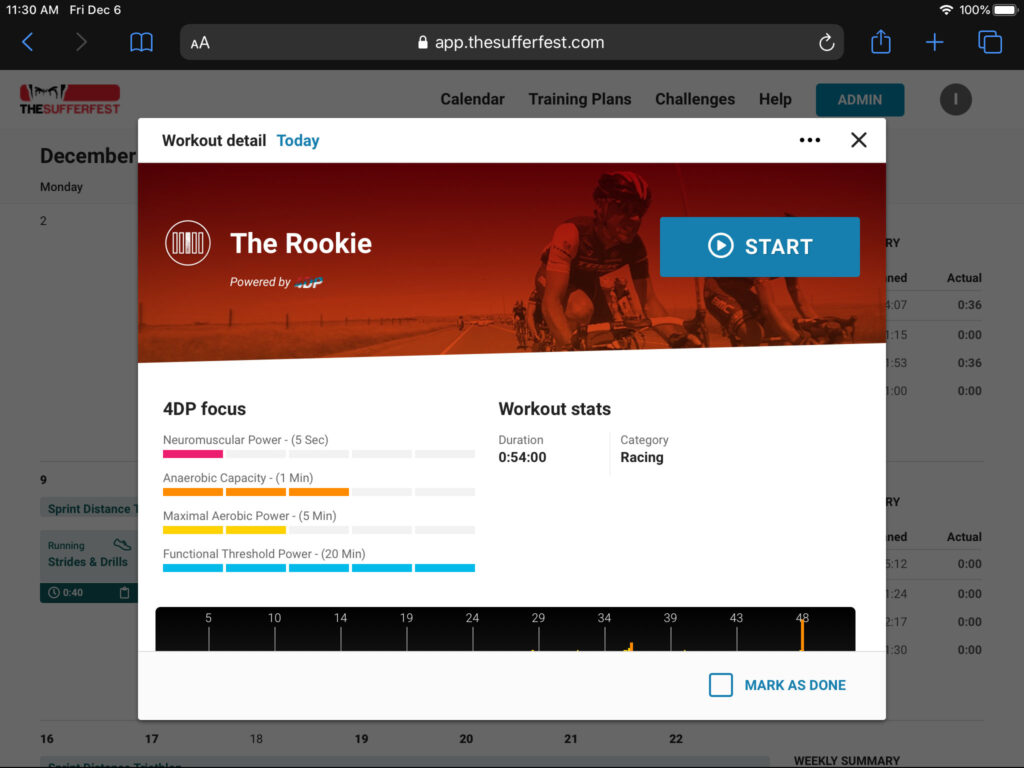
Task: Click the 34 minute timeline marker
Action: 604,618
